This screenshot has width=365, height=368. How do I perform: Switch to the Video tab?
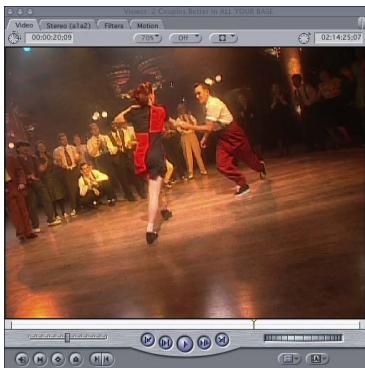[24, 25]
